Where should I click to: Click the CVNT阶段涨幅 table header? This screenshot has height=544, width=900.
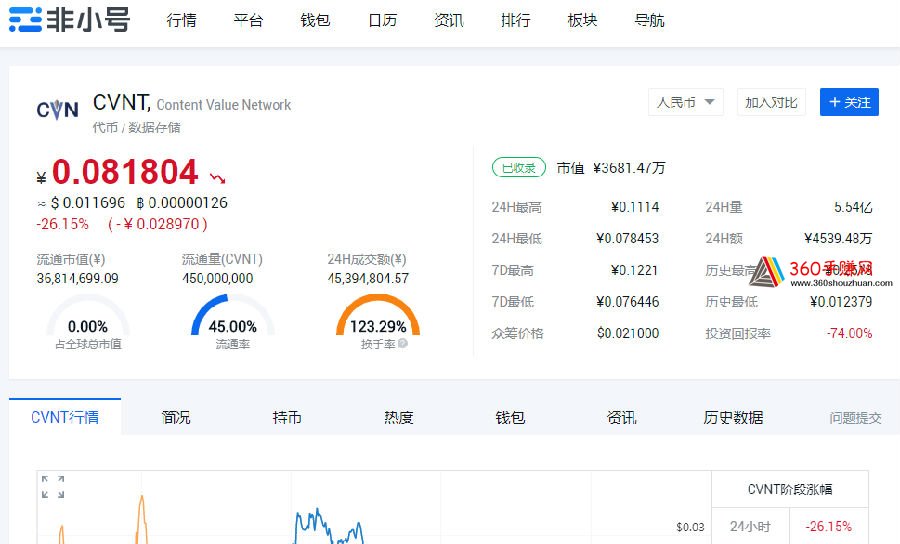[x=790, y=489]
